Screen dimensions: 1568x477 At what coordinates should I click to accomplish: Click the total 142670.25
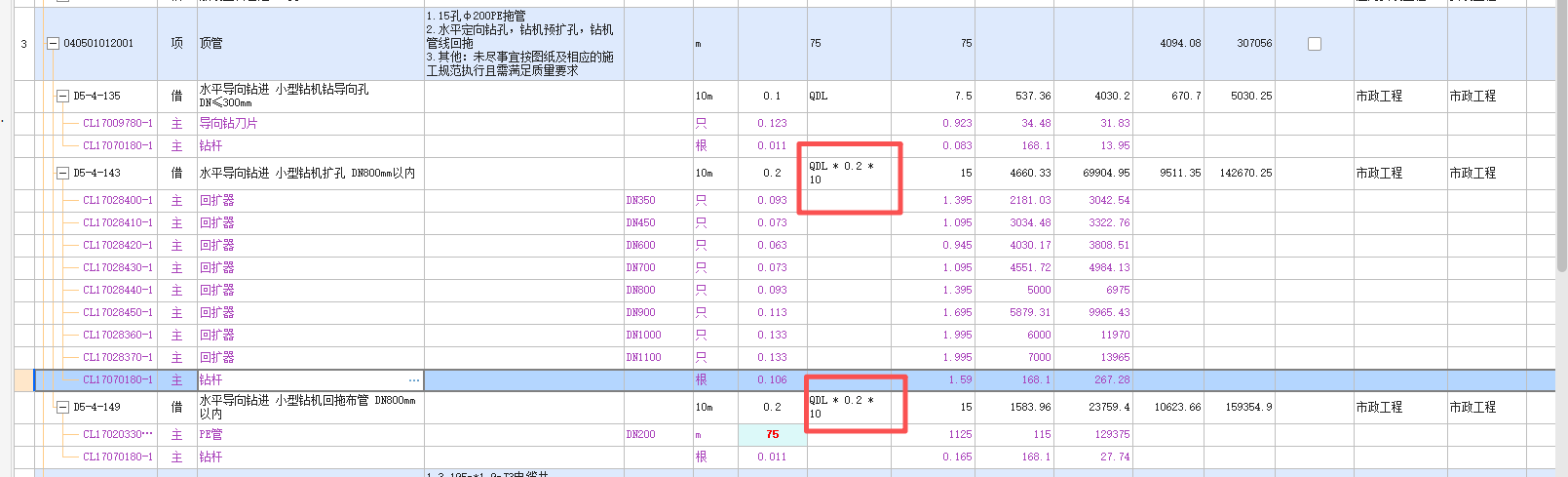point(1246,174)
